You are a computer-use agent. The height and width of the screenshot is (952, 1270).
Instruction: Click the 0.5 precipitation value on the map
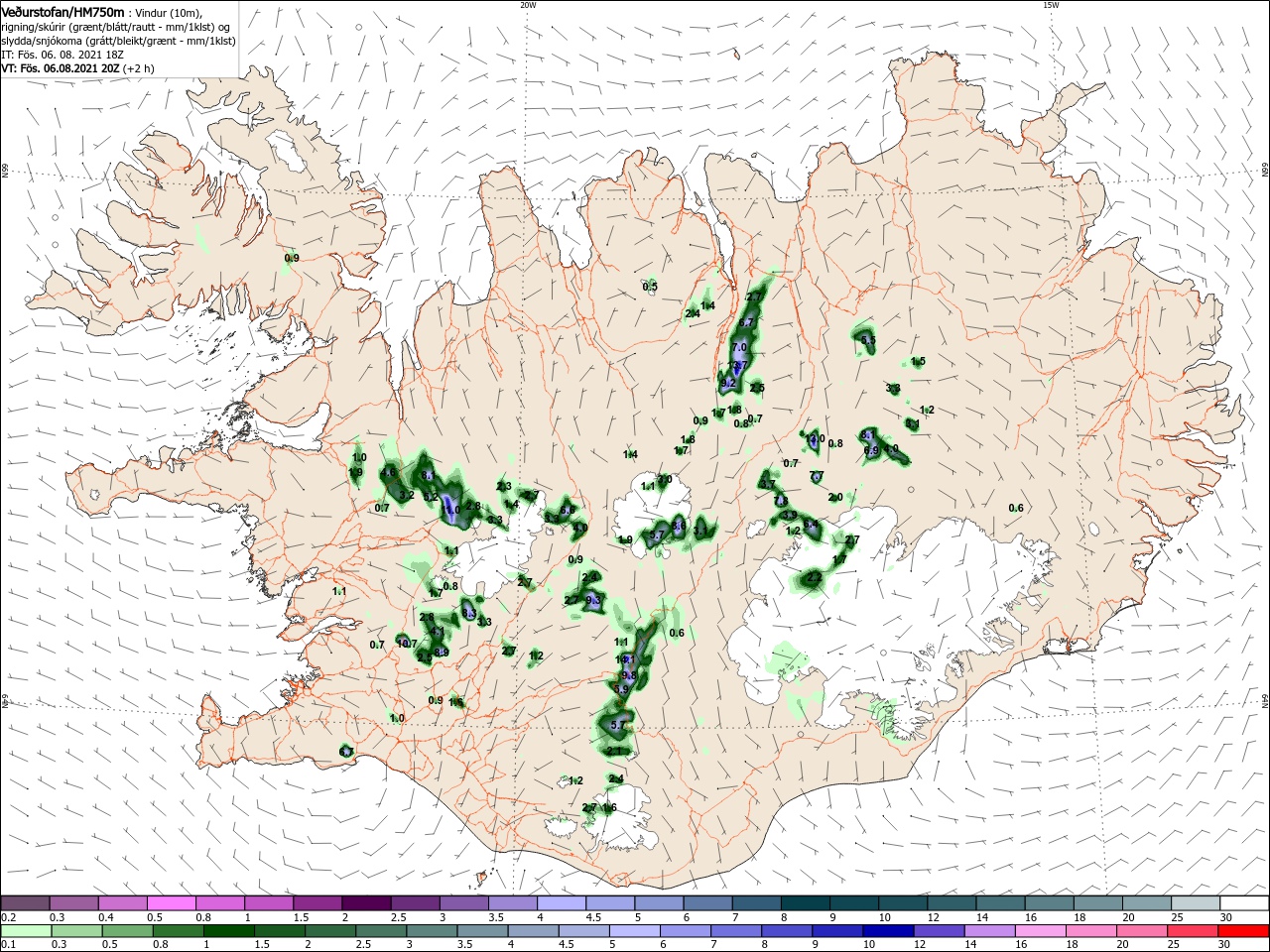[650, 287]
